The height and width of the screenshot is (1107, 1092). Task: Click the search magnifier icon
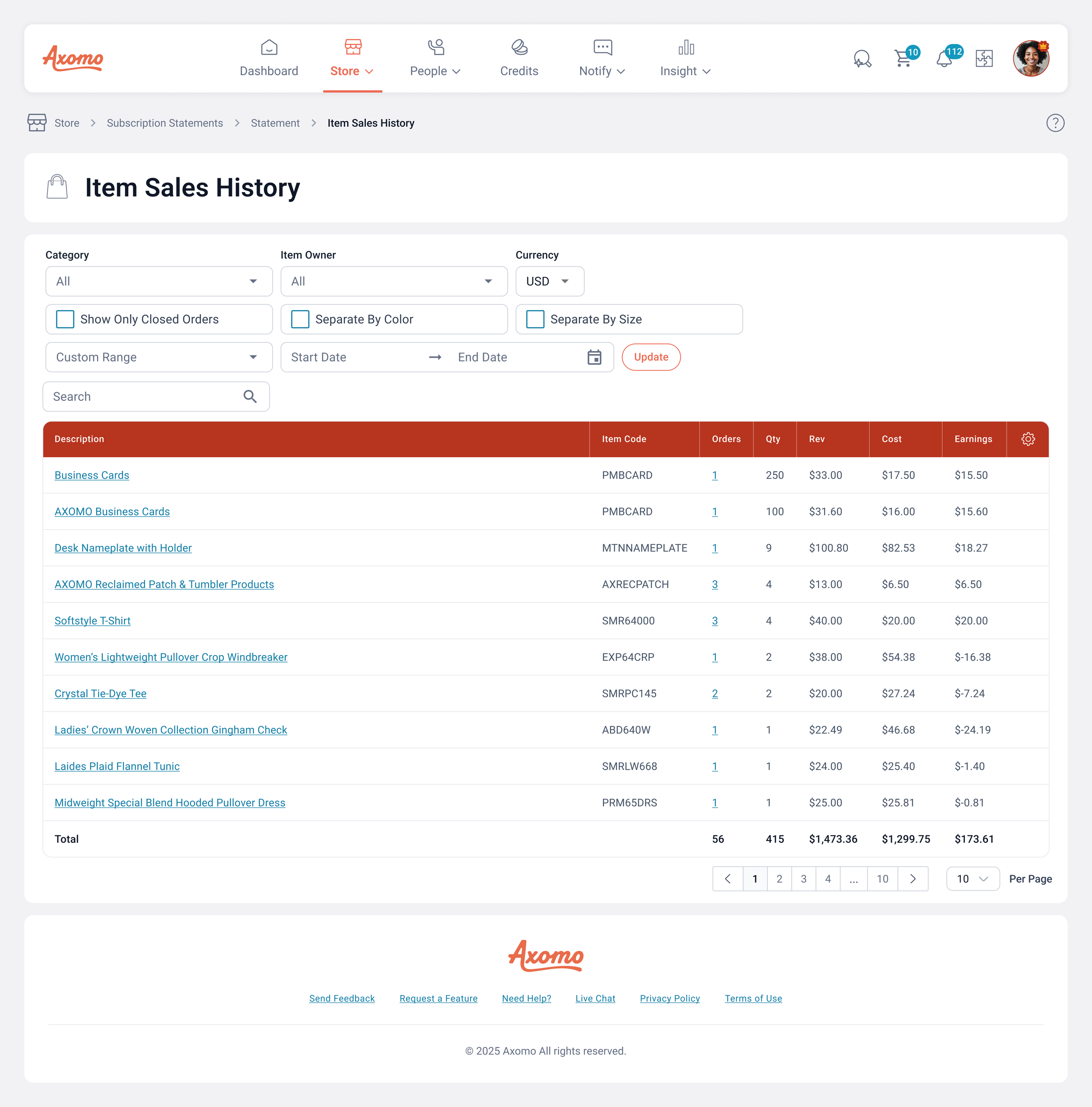pyautogui.click(x=250, y=397)
